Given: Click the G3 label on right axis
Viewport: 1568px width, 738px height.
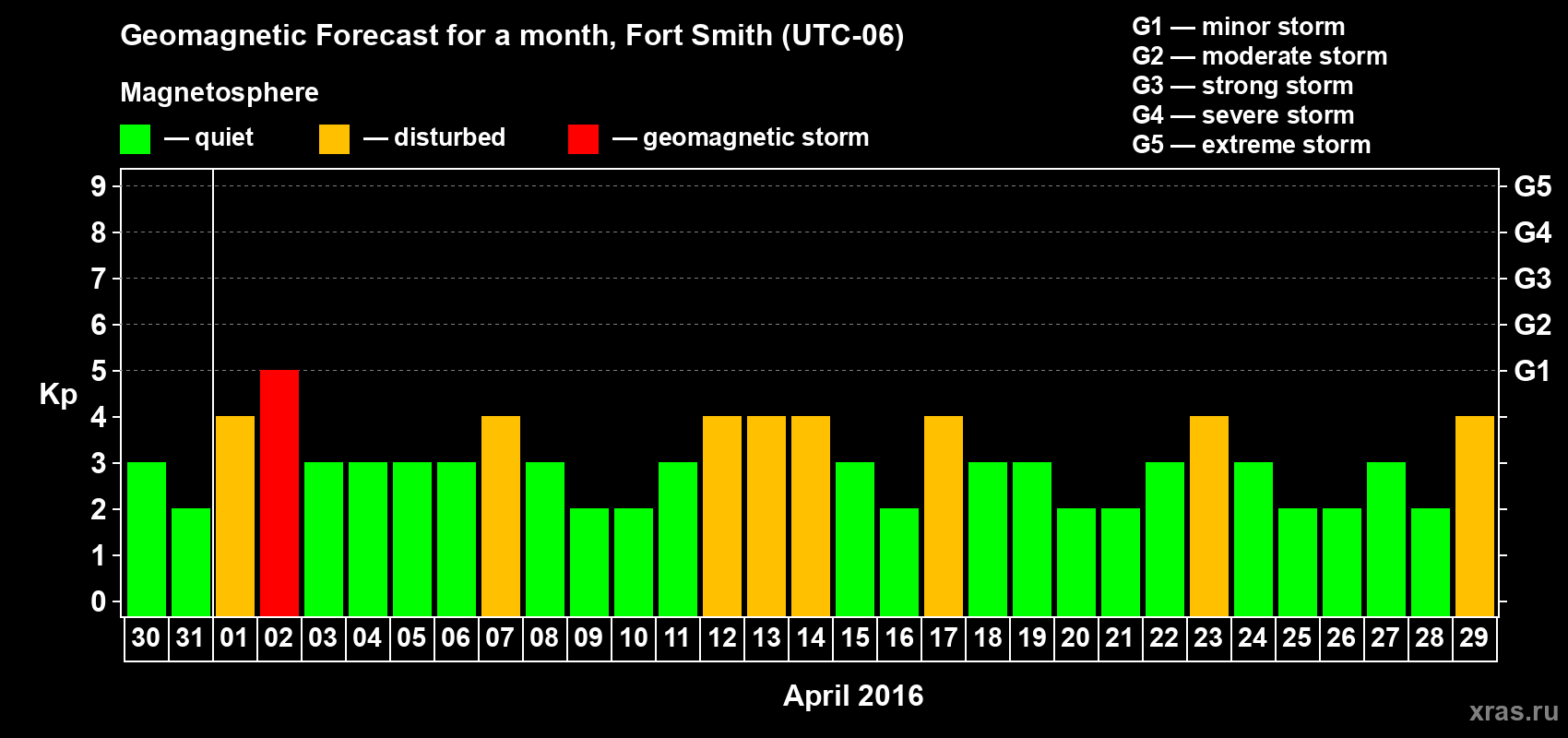Looking at the screenshot, I should [x=1532, y=279].
